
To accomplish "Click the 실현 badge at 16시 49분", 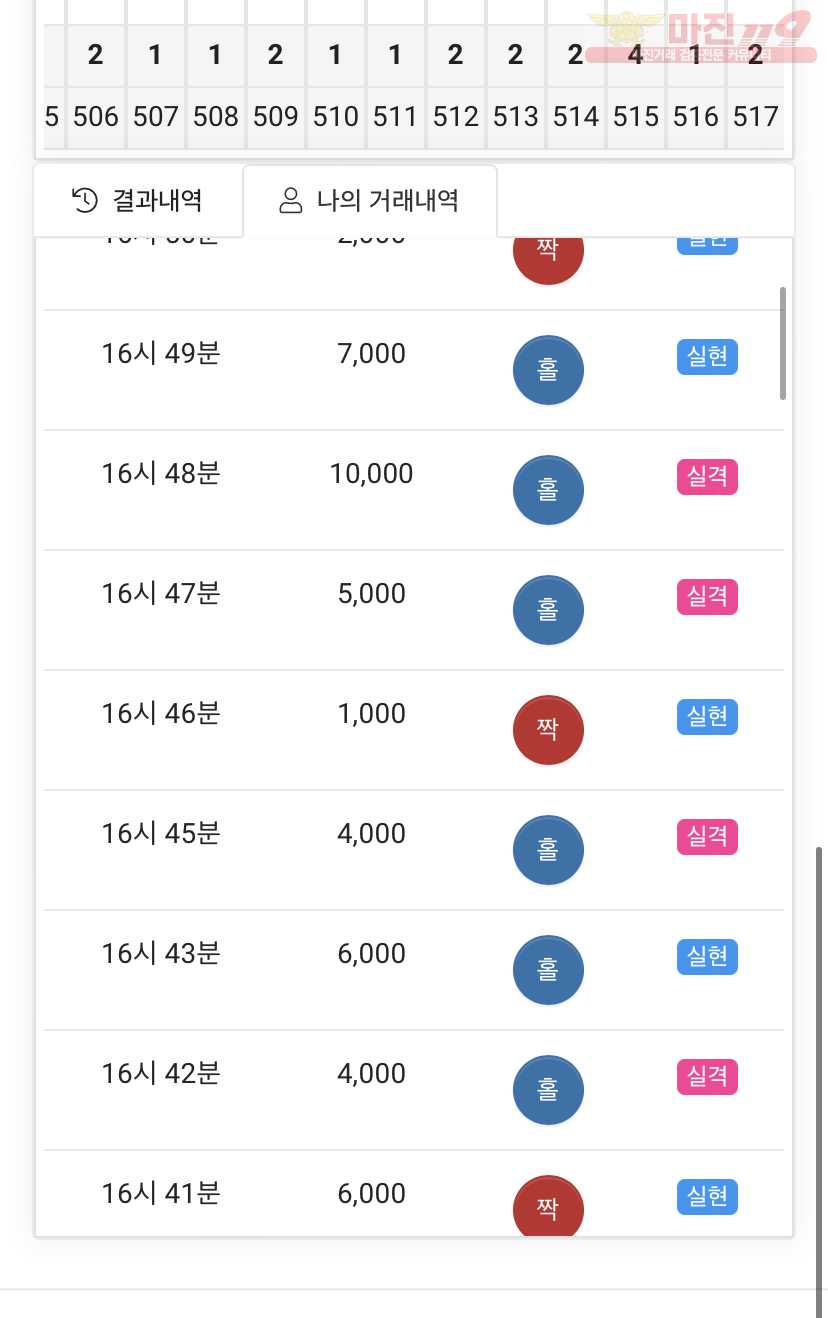I will tap(708, 357).
